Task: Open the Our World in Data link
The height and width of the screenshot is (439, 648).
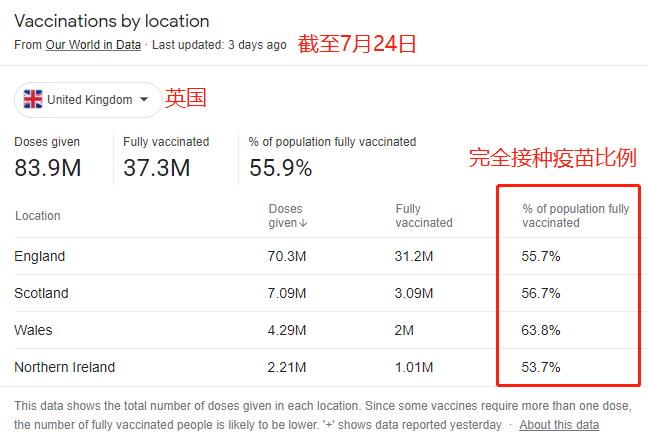Action: coord(93,45)
